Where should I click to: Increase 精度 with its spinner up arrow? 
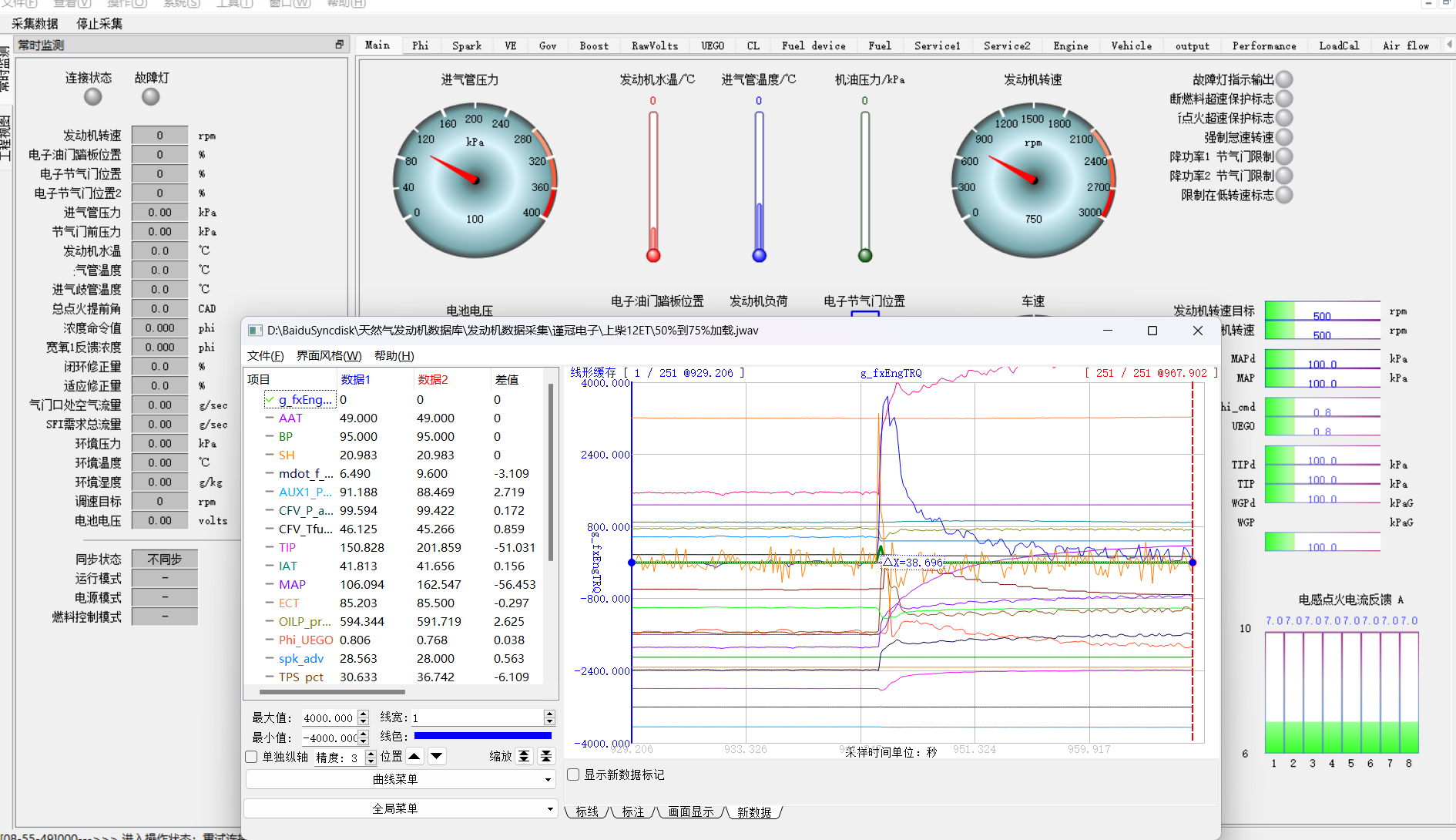pyautogui.click(x=371, y=753)
